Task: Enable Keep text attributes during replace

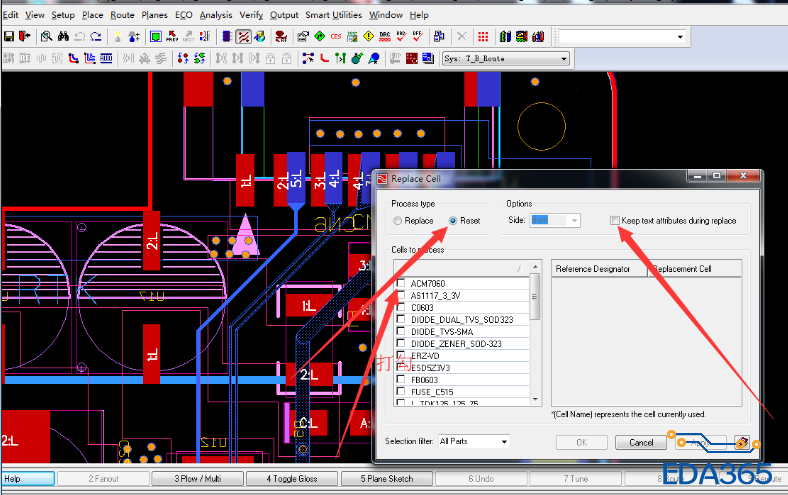Action: point(615,220)
